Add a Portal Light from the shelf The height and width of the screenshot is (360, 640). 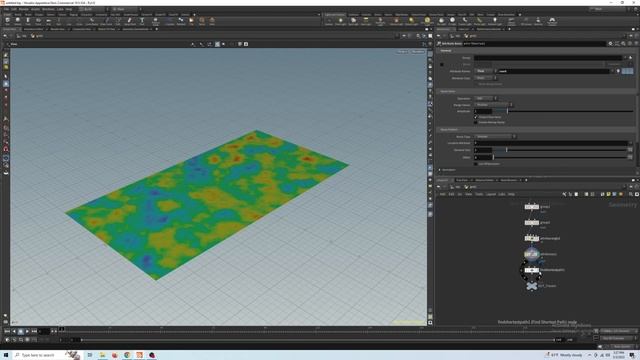pyautogui.click(x=480, y=21)
